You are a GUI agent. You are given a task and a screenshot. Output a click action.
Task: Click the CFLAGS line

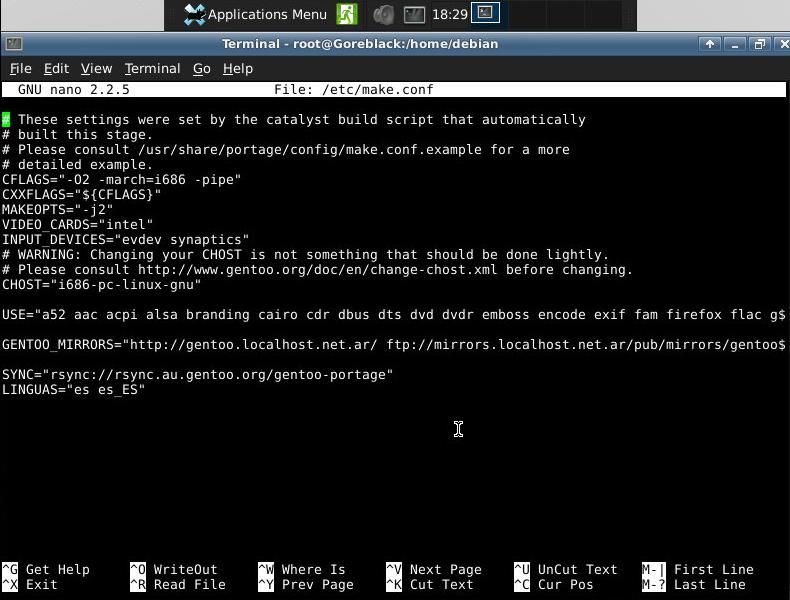click(121, 180)
